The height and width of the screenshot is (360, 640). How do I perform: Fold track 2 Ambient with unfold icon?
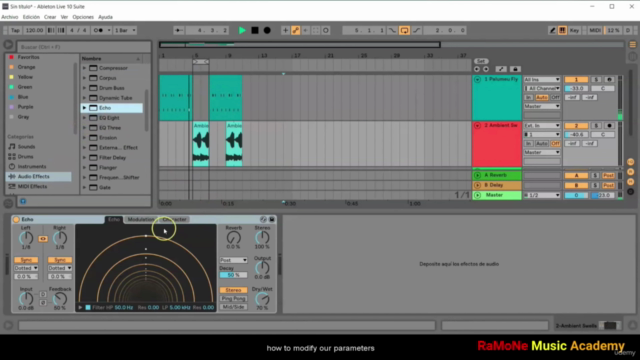click(x=477, y=126)
